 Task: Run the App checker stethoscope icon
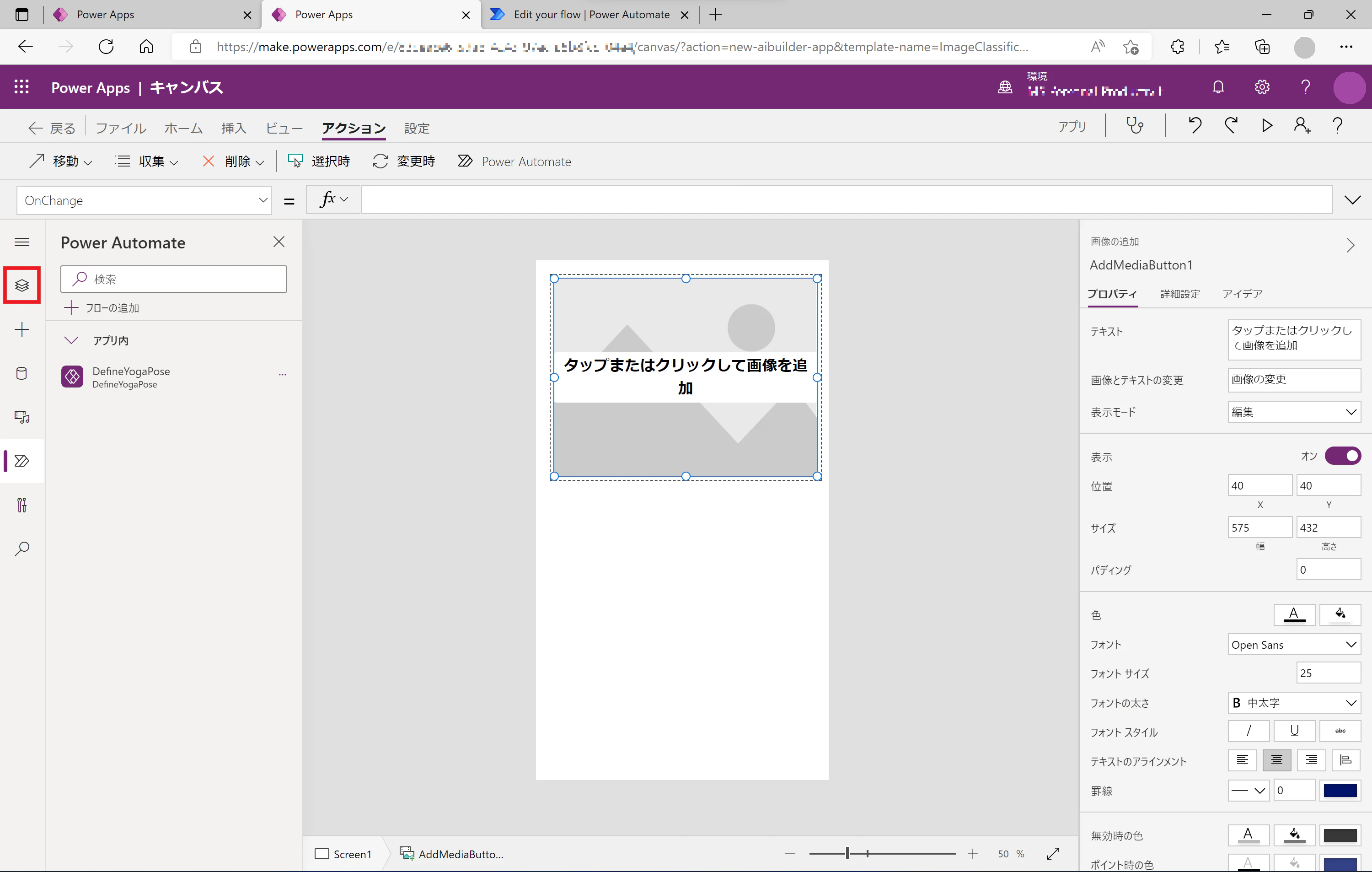tap(1134, 126)
